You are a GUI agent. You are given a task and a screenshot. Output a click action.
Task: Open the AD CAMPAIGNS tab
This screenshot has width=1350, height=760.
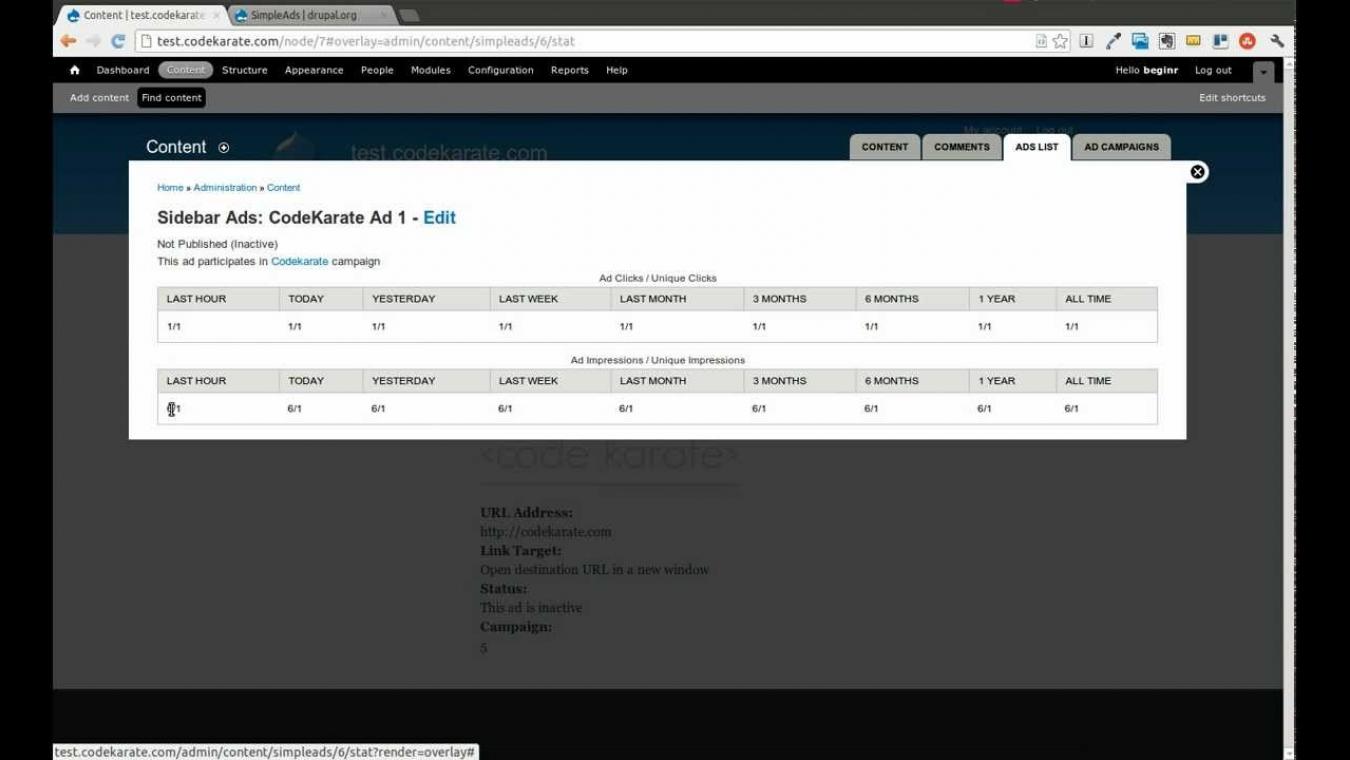coord(1122,147)
